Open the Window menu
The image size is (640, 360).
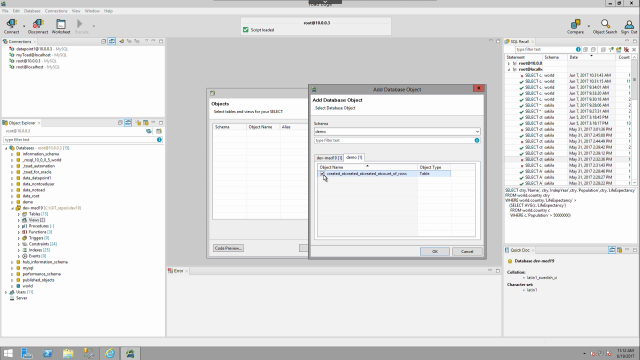pos(92,11)
